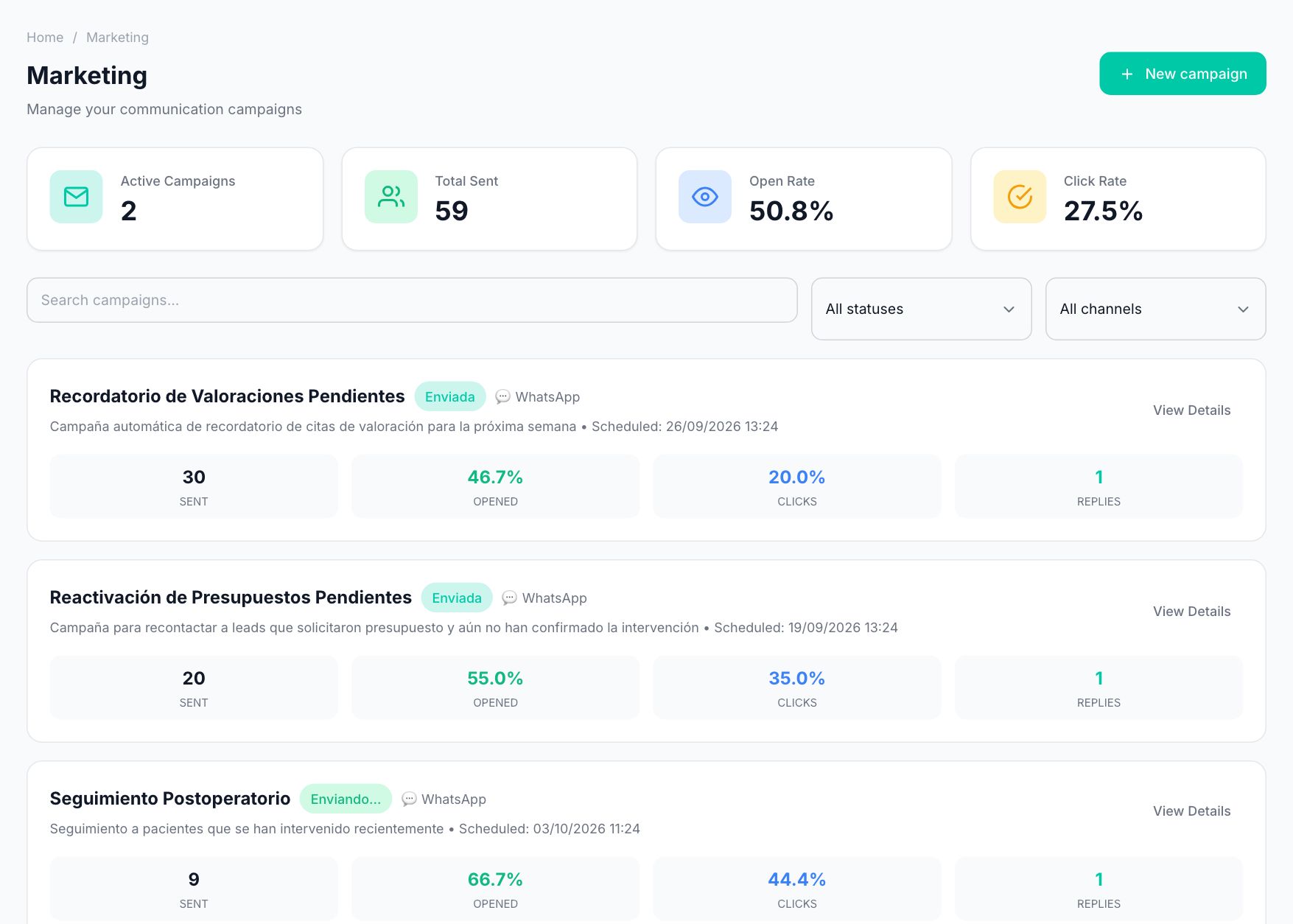
Task: Click the 20.0% CLICKS stat
Action: tap(797, 486)
